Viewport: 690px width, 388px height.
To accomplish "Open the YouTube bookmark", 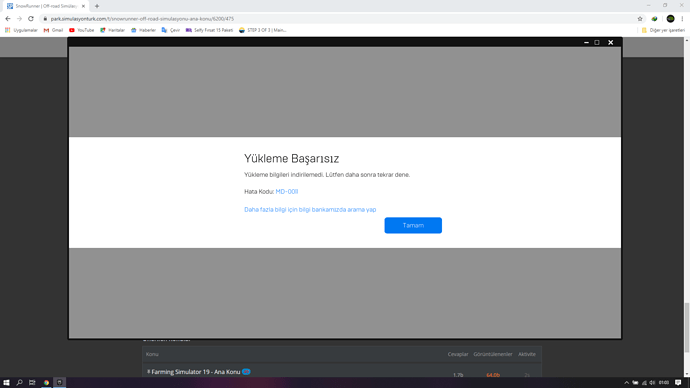I will [81, 30].
